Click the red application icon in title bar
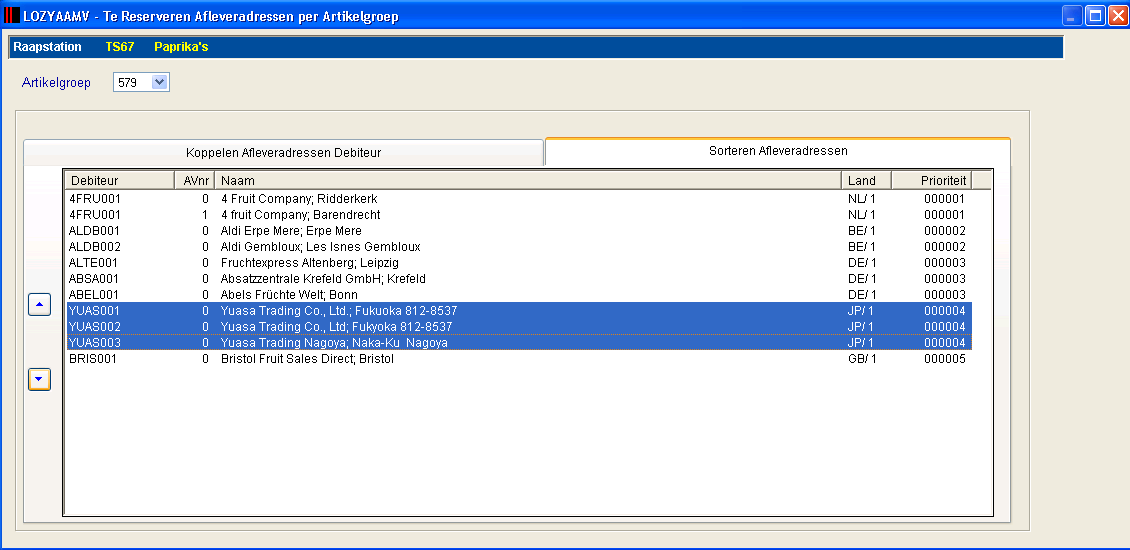The image size is (1130, 550). (x=12, y=15)
